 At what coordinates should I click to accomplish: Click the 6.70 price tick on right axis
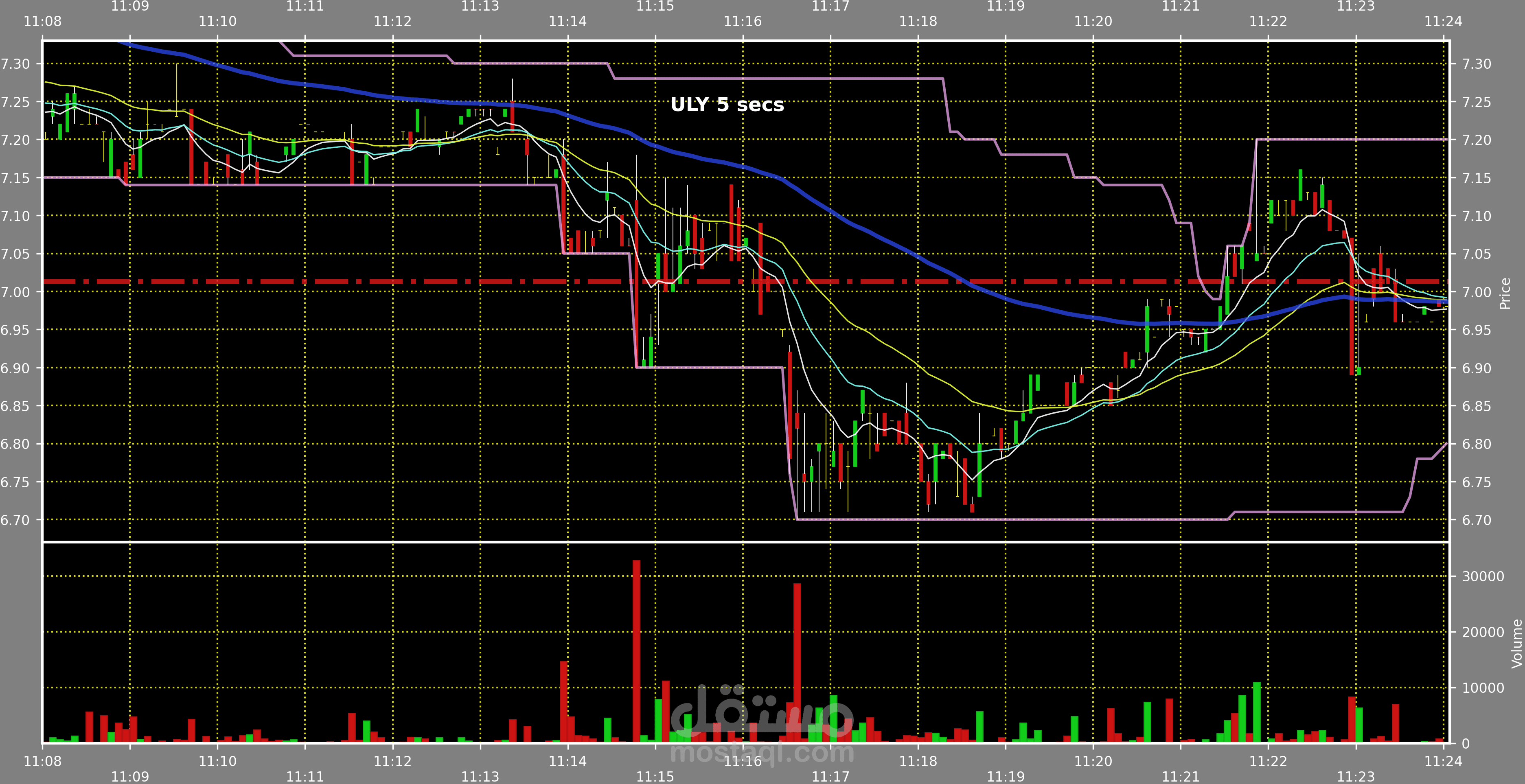pyautogui.click(x=1477, y=520)
